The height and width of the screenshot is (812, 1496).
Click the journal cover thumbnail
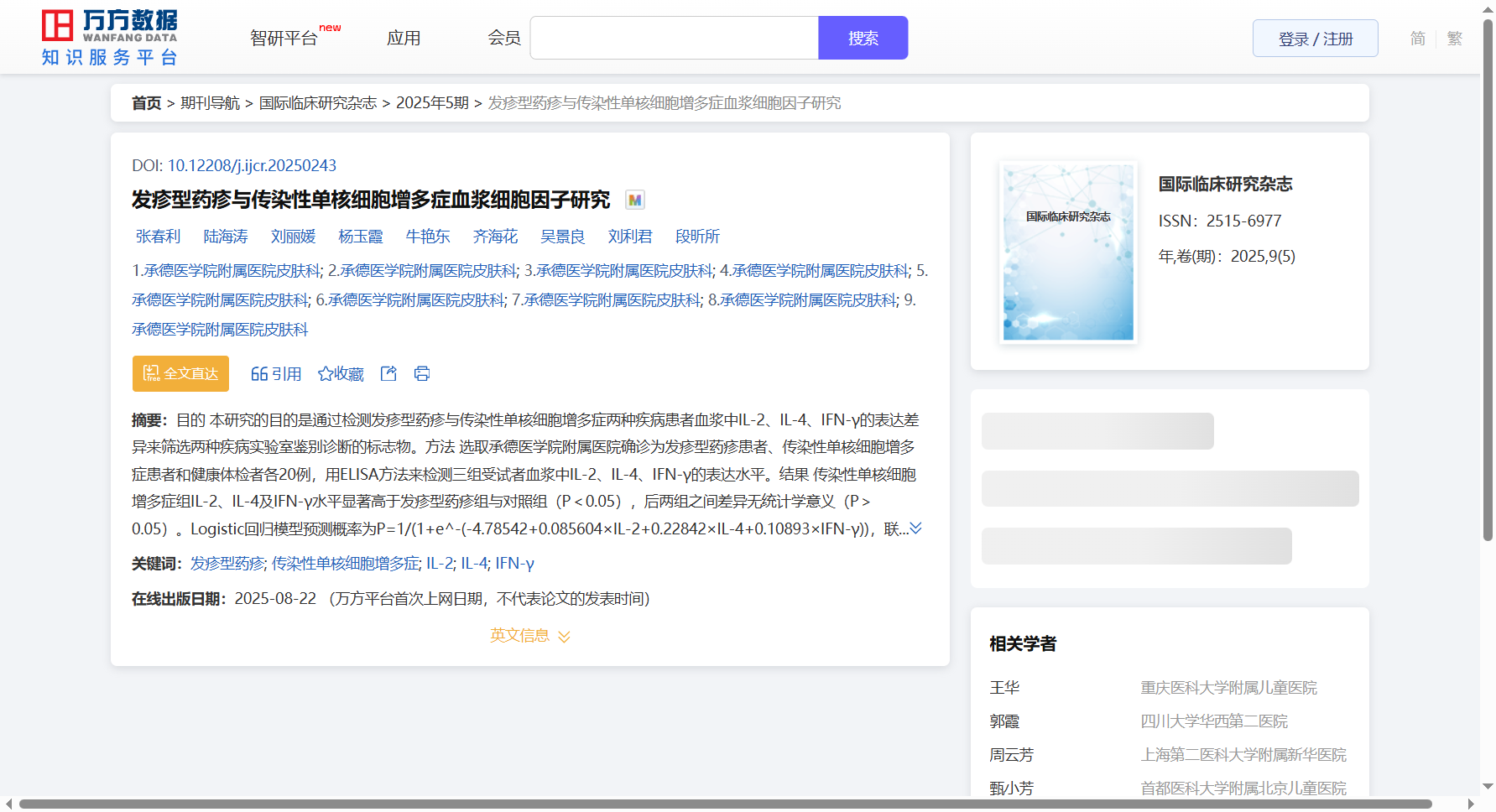pyautogui.click(x=1068, y=252)
